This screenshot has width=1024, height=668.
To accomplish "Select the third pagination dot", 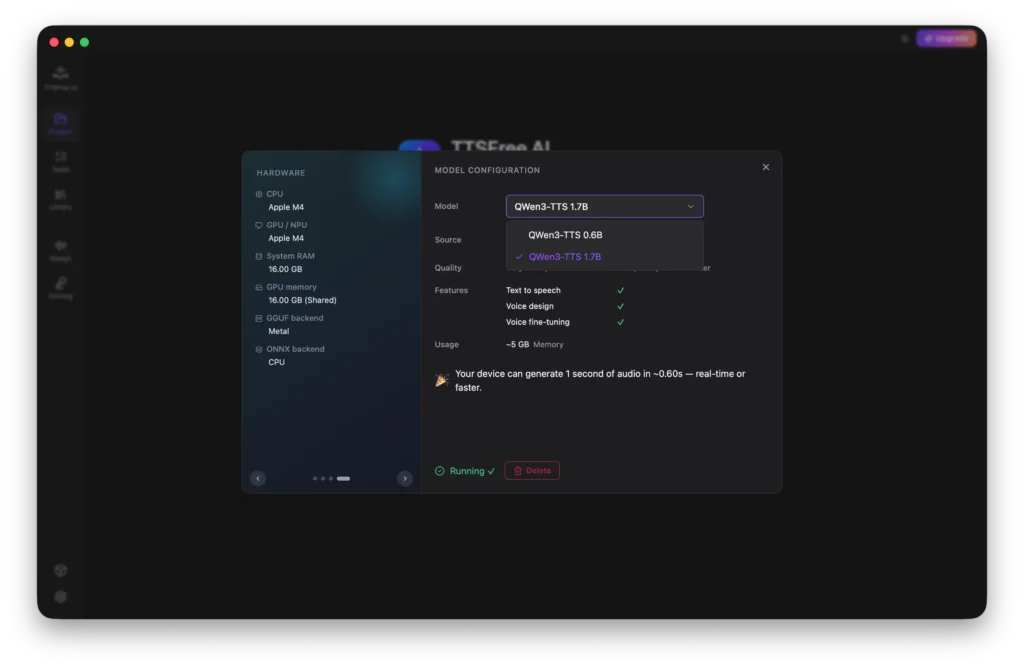I will (x=330, y=479).
